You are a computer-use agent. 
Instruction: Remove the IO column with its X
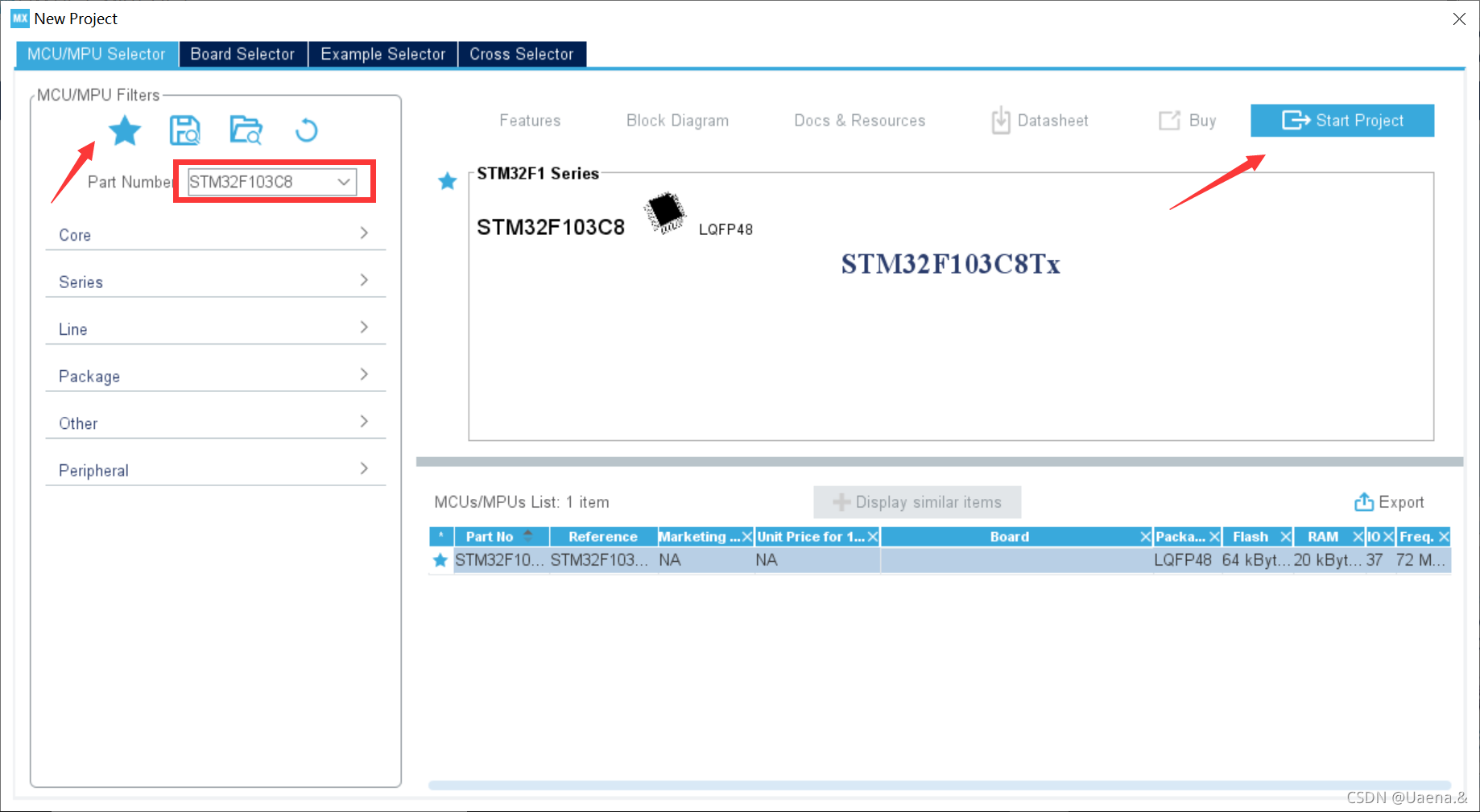(1388, 537)
